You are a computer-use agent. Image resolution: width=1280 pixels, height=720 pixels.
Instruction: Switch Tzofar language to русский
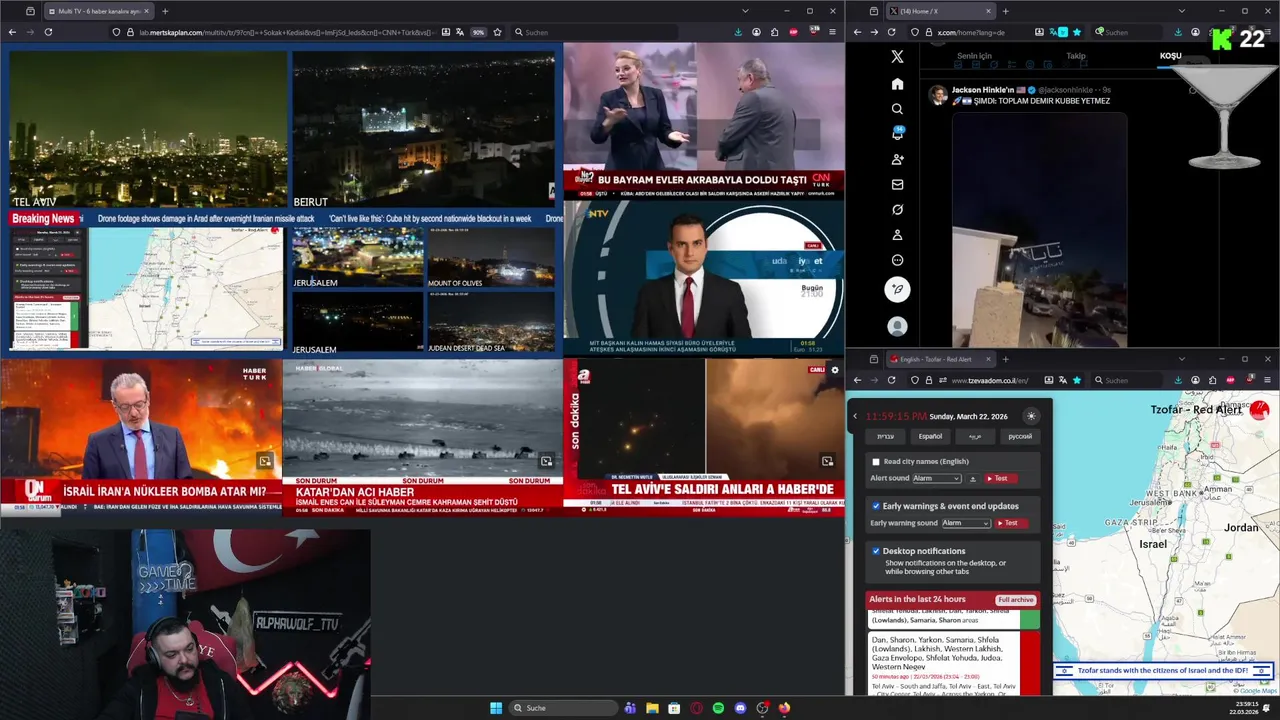(x=1019, y=436)
